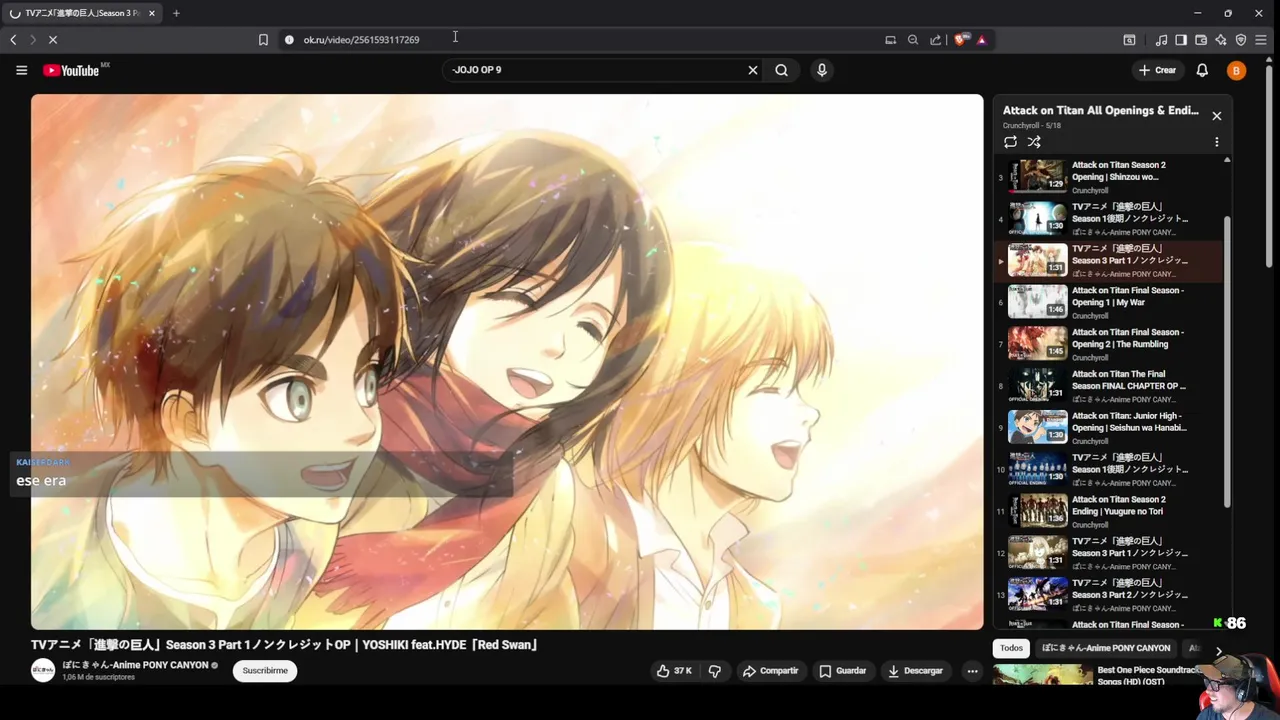This screenshot has height=720, width=1280.
Task: Open Brave VPN shield icon
Action: tap(1241, 40)
